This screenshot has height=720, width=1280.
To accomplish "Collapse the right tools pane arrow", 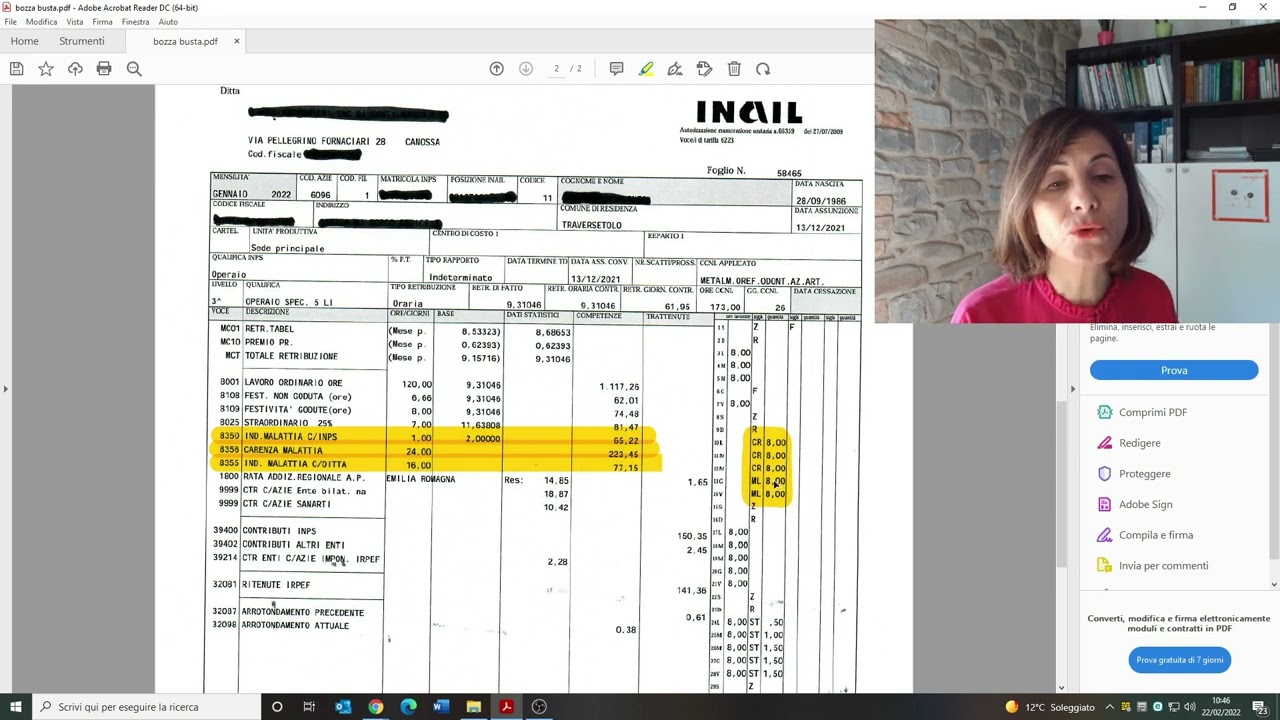I will (x=1072, y=389).
